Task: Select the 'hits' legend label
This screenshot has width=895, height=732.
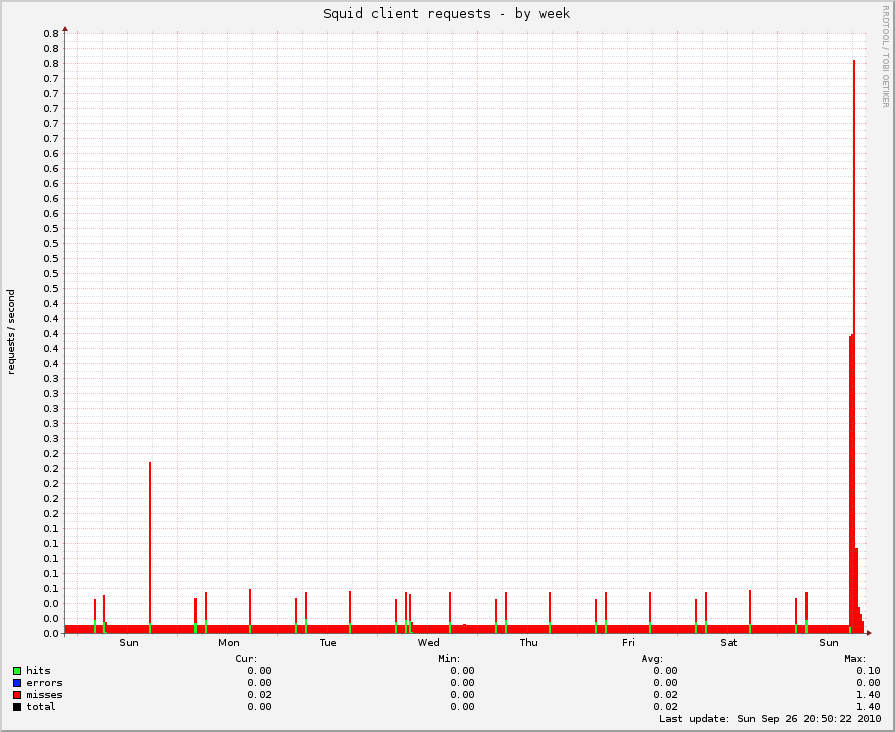Action: (38, 671)
